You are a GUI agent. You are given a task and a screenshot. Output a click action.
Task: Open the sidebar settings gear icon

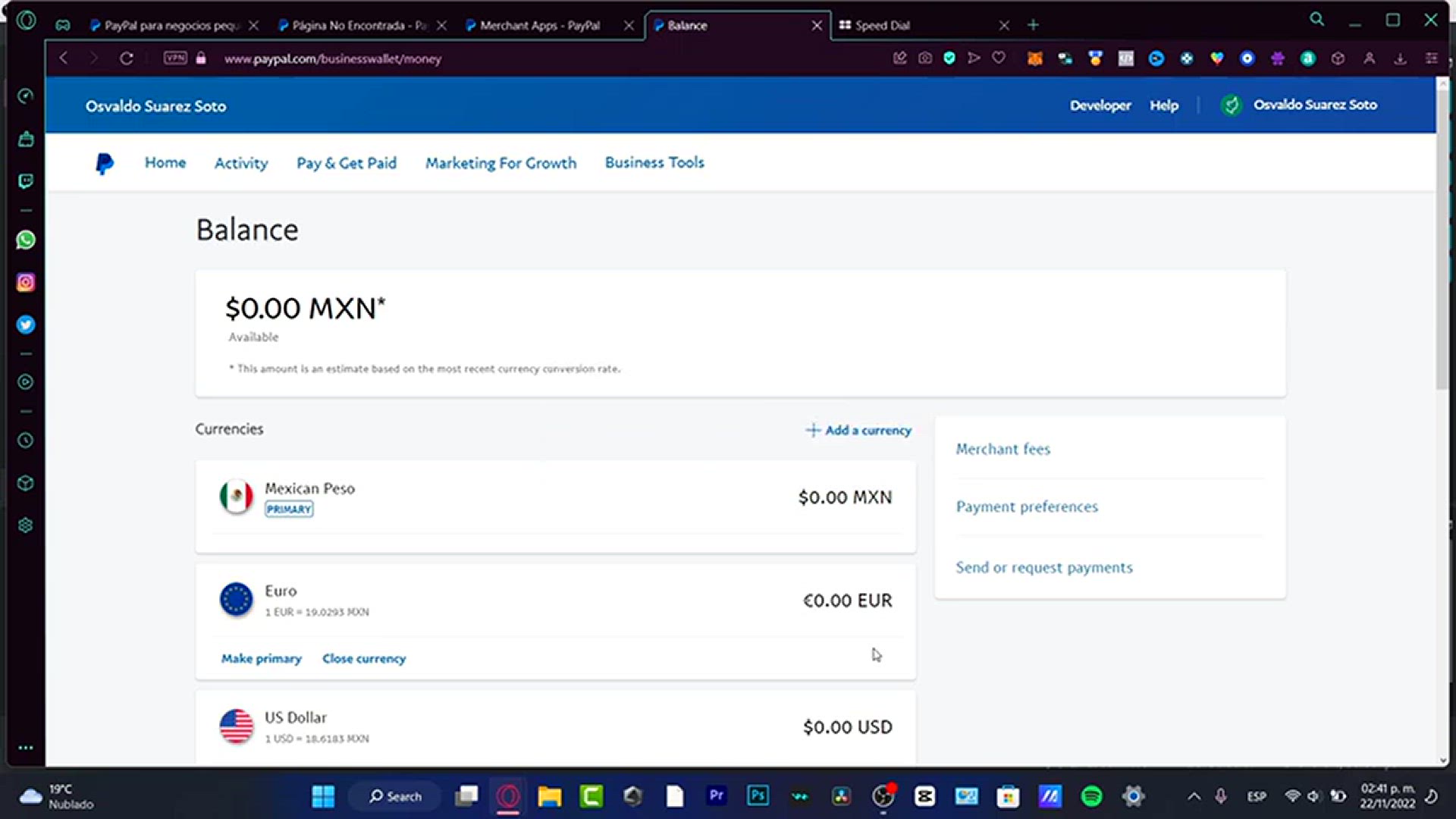coord(26,526)
